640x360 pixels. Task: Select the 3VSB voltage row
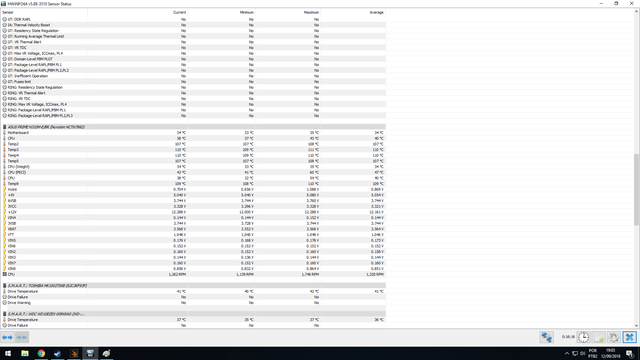[x=193, y=223]
